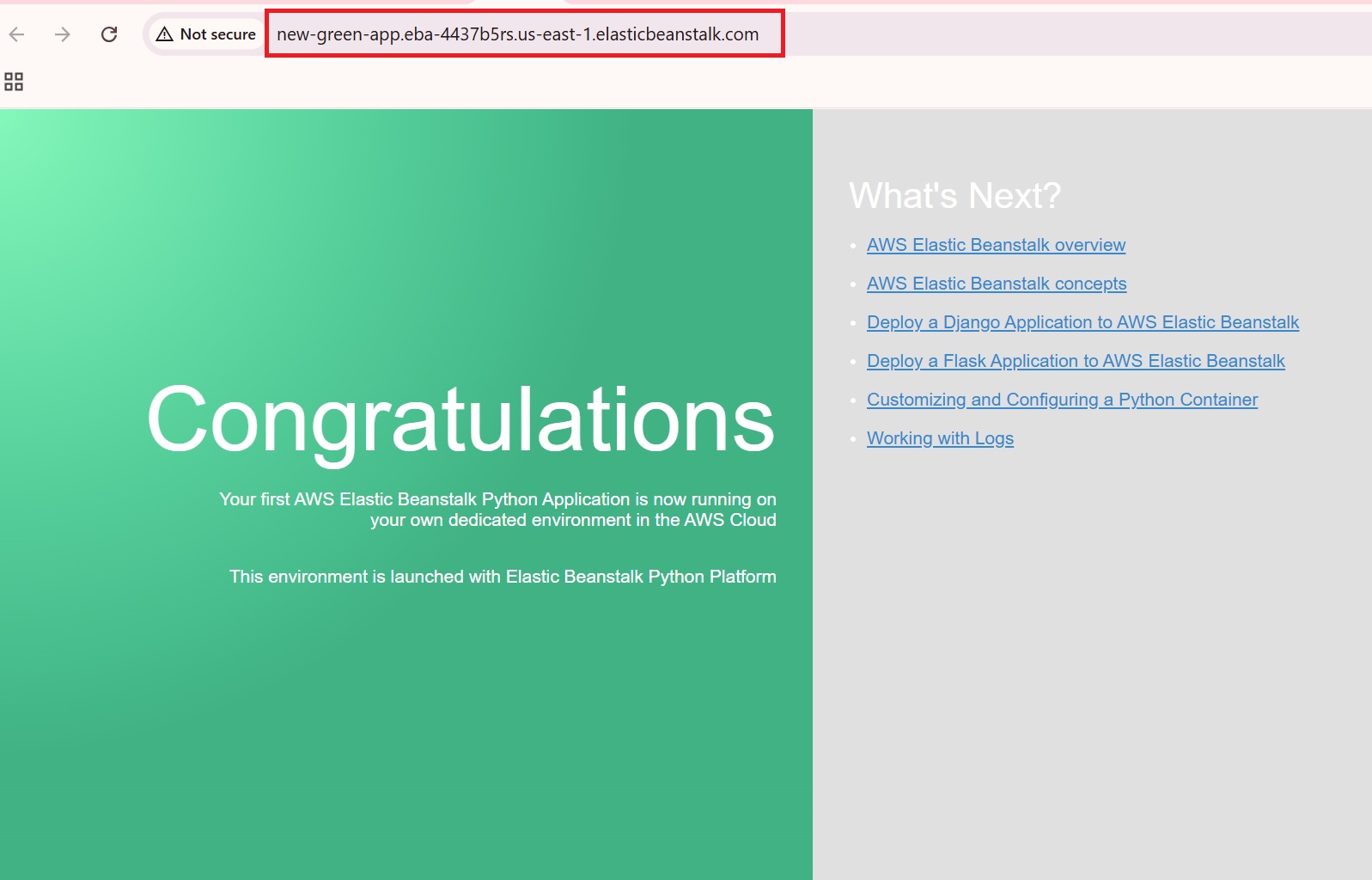Click the What's Next? heading

tap(954, 196)
